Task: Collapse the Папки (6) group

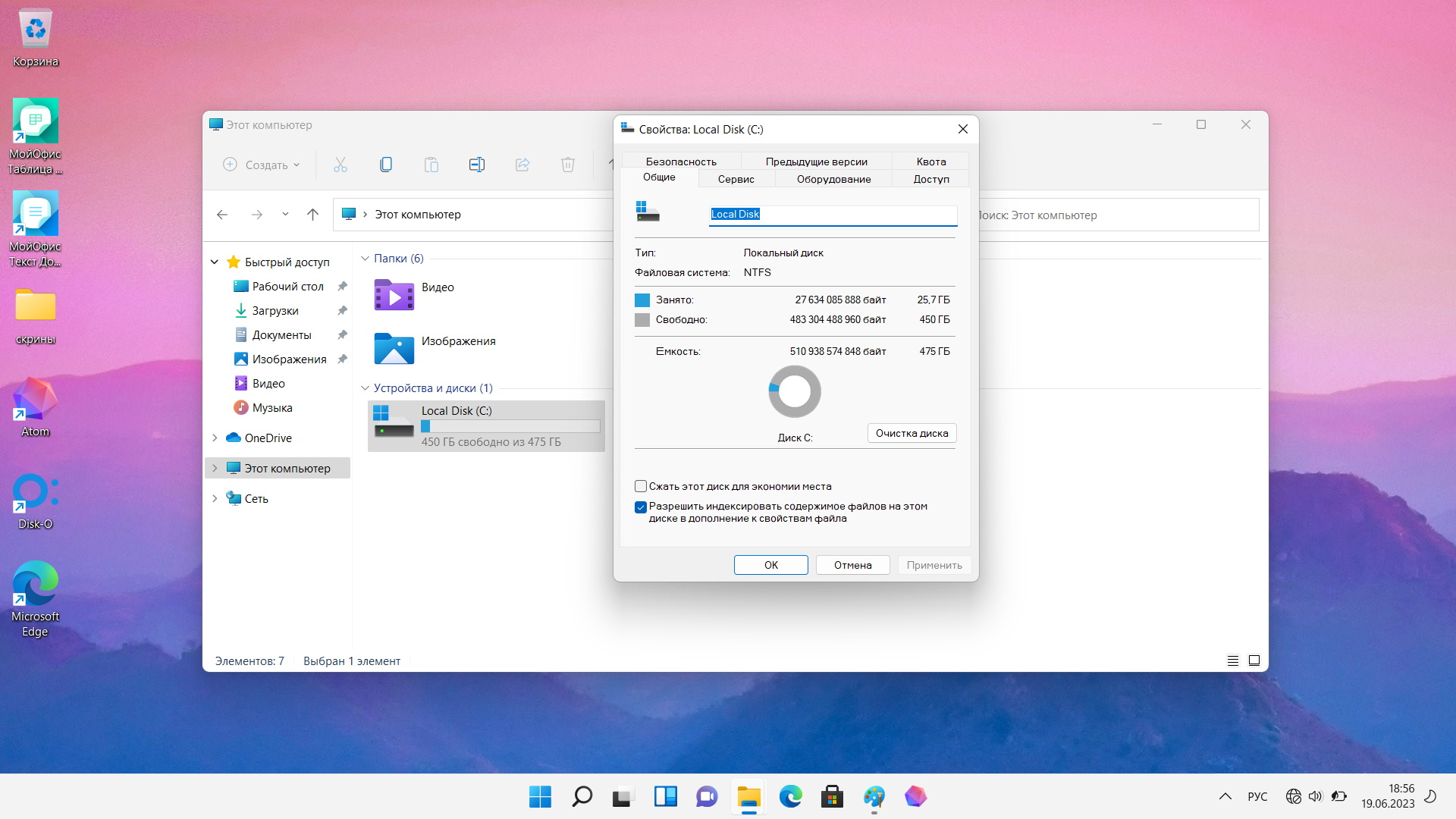Action: (x=365, y=259)
